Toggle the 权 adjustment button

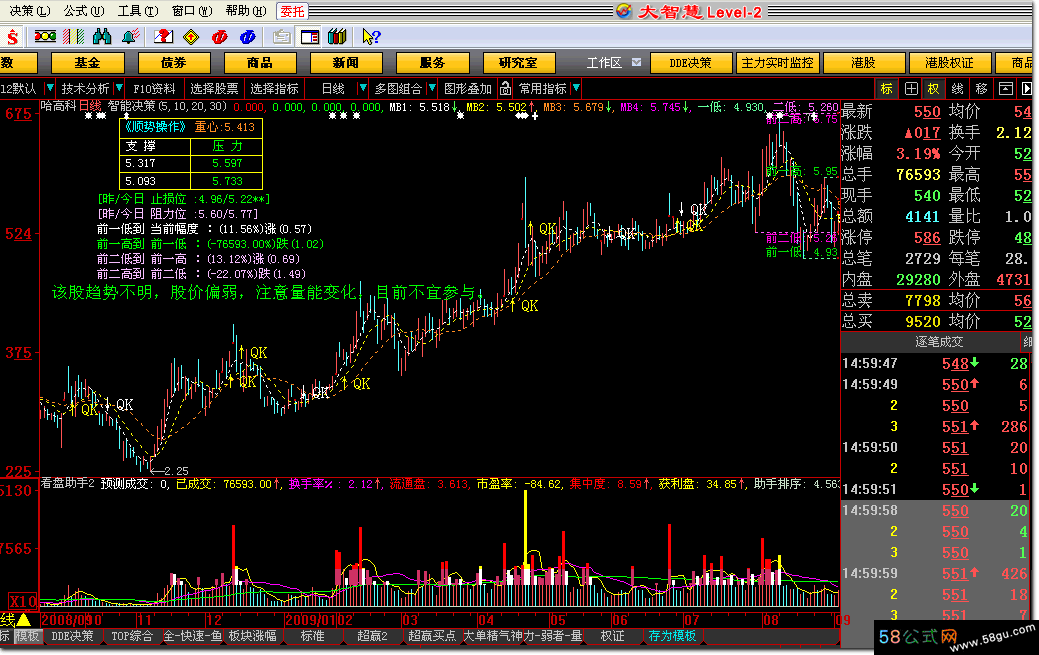[934, 89]
